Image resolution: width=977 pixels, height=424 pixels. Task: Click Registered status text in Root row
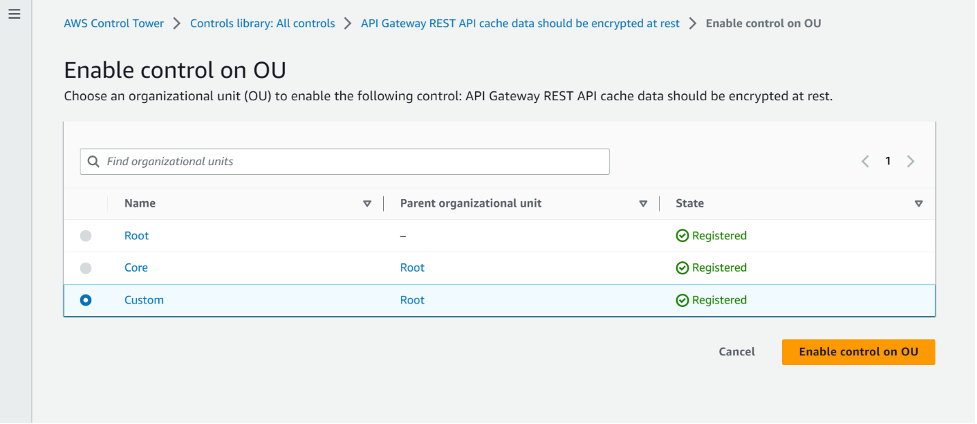(x=719, y=236)
